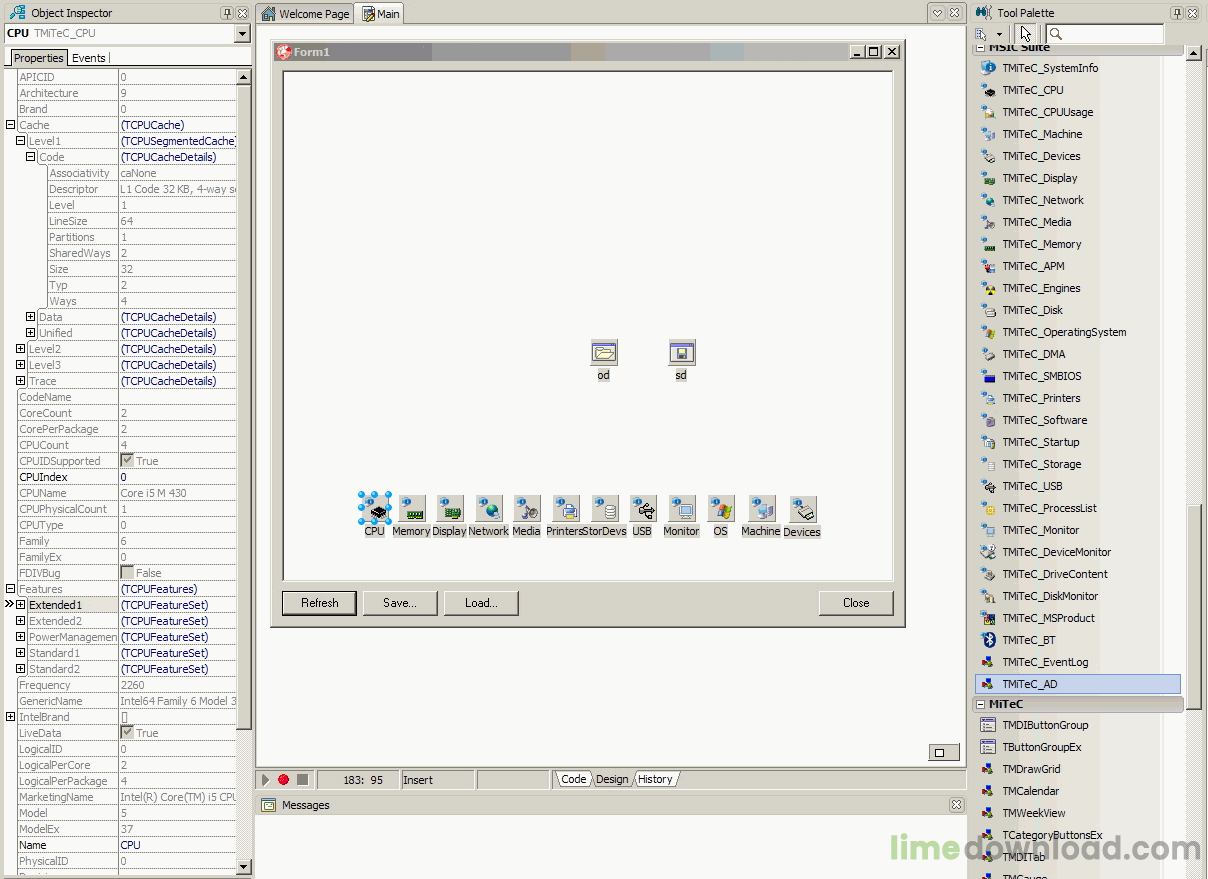Select the Frequency property row
The height and width of the screenshot is (879, 1208).
[126, 685]
